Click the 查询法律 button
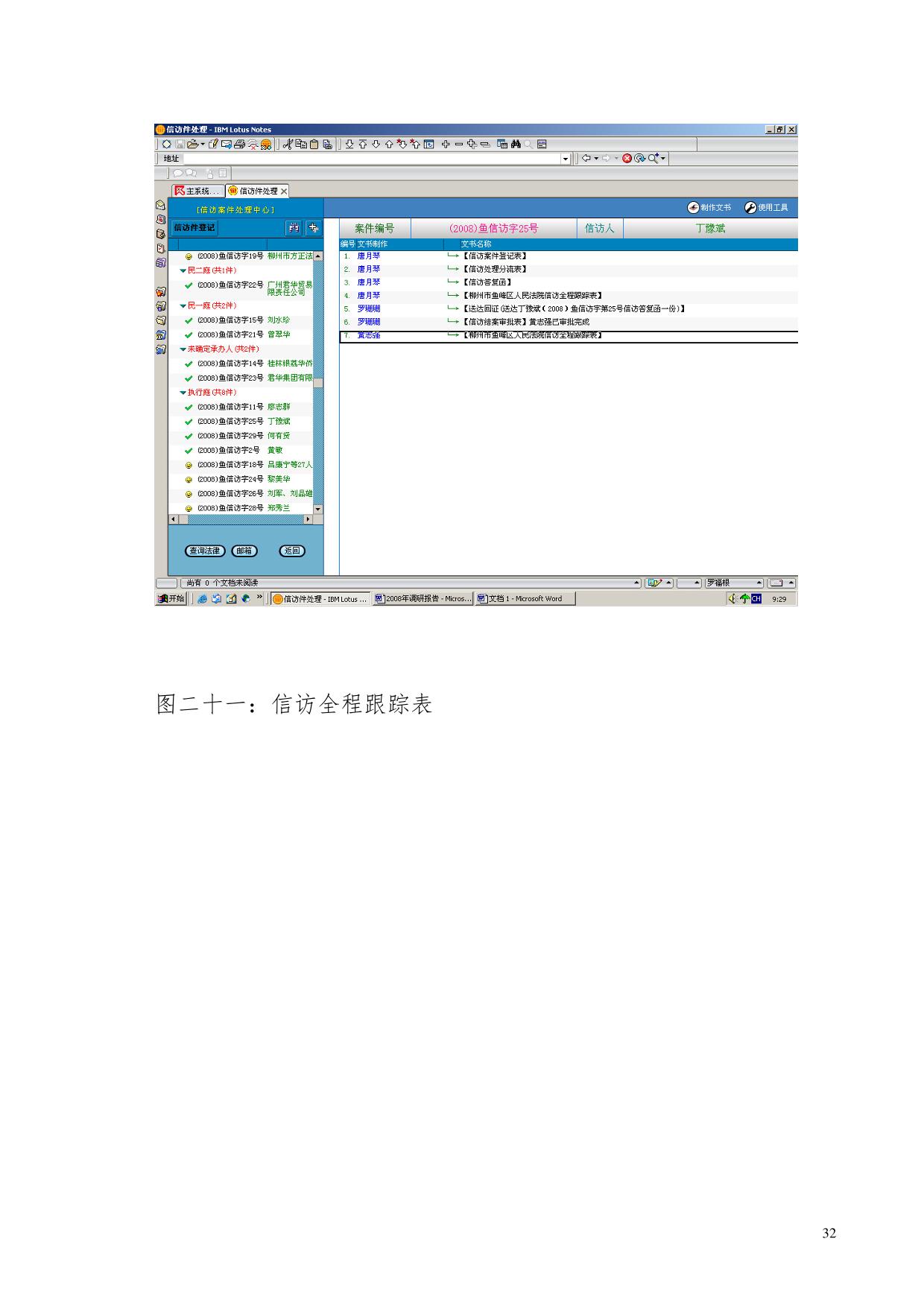Screen dimensions: 924x1306 pyautogui.click(x=204, y=551)
